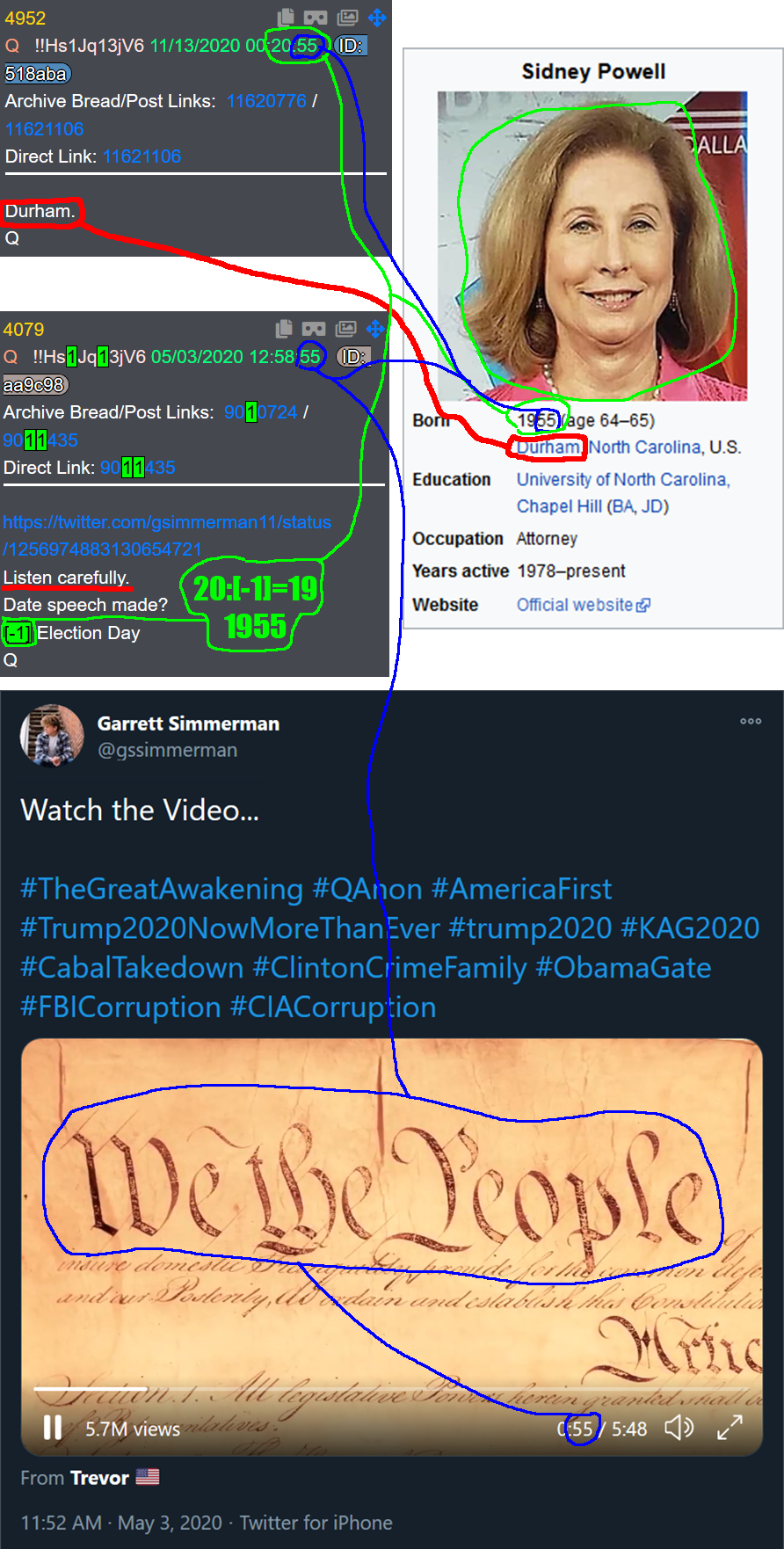Screen dimensions: 784x1549
Task: Click the blue move arrows icon on post 4952
Action: click(x=377, y=18)
